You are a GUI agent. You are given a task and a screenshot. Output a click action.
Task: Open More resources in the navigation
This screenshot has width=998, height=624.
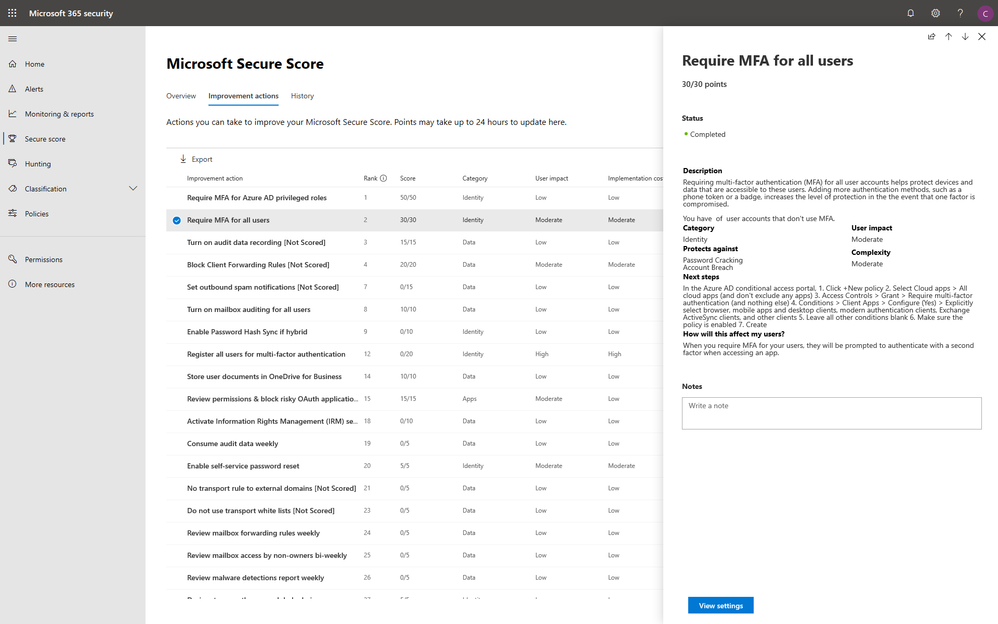pos(50,285)
